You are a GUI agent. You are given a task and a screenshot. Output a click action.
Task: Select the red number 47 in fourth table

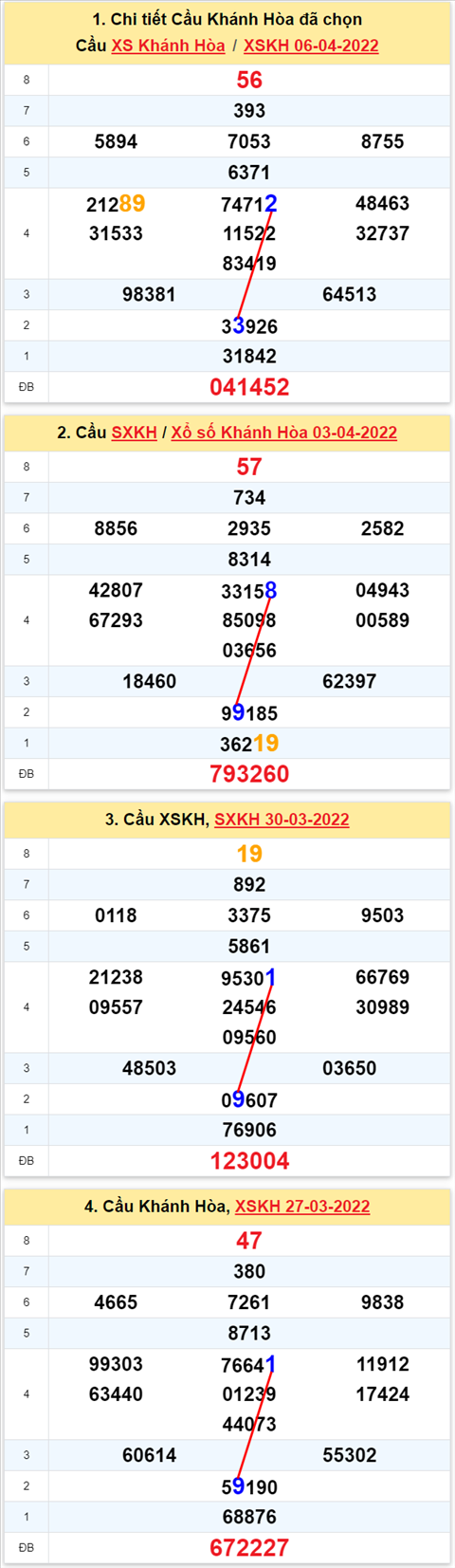[249, 1242]
